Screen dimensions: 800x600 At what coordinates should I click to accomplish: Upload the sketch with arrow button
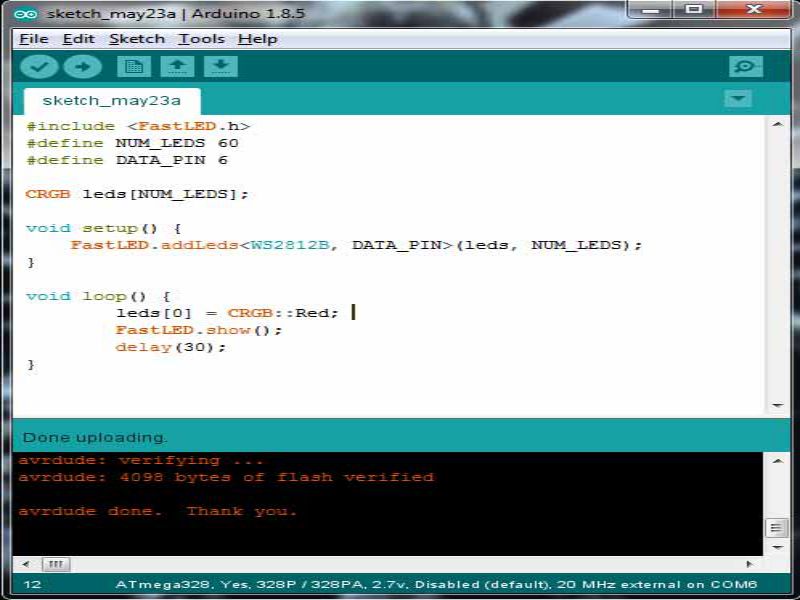click(x=83, y=67)
